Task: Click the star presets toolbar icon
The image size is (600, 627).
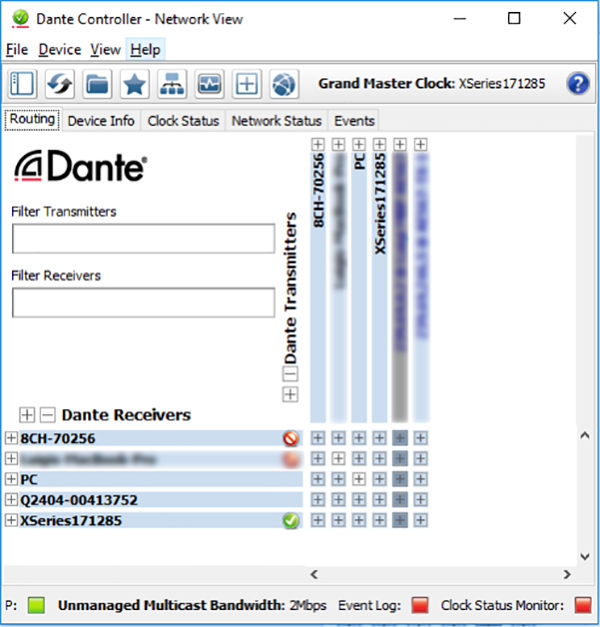Action: [135, 84]
